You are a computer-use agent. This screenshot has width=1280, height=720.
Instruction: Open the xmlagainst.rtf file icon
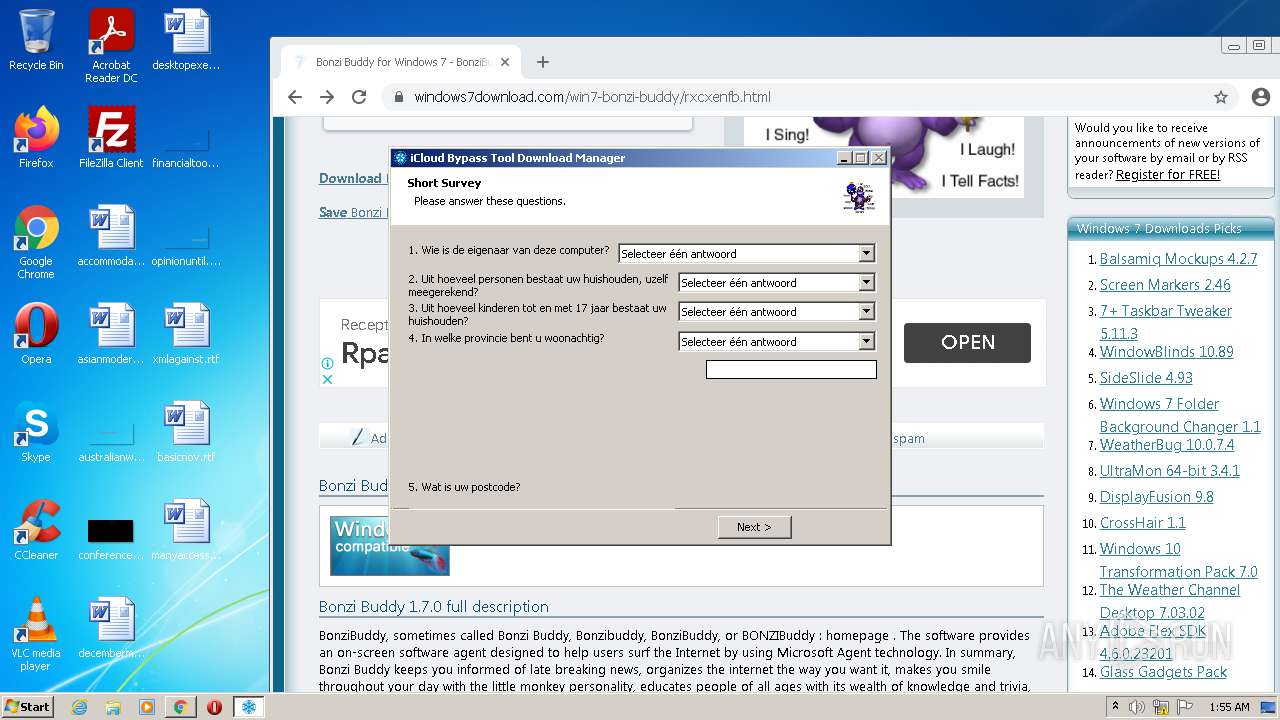point(186,334)
